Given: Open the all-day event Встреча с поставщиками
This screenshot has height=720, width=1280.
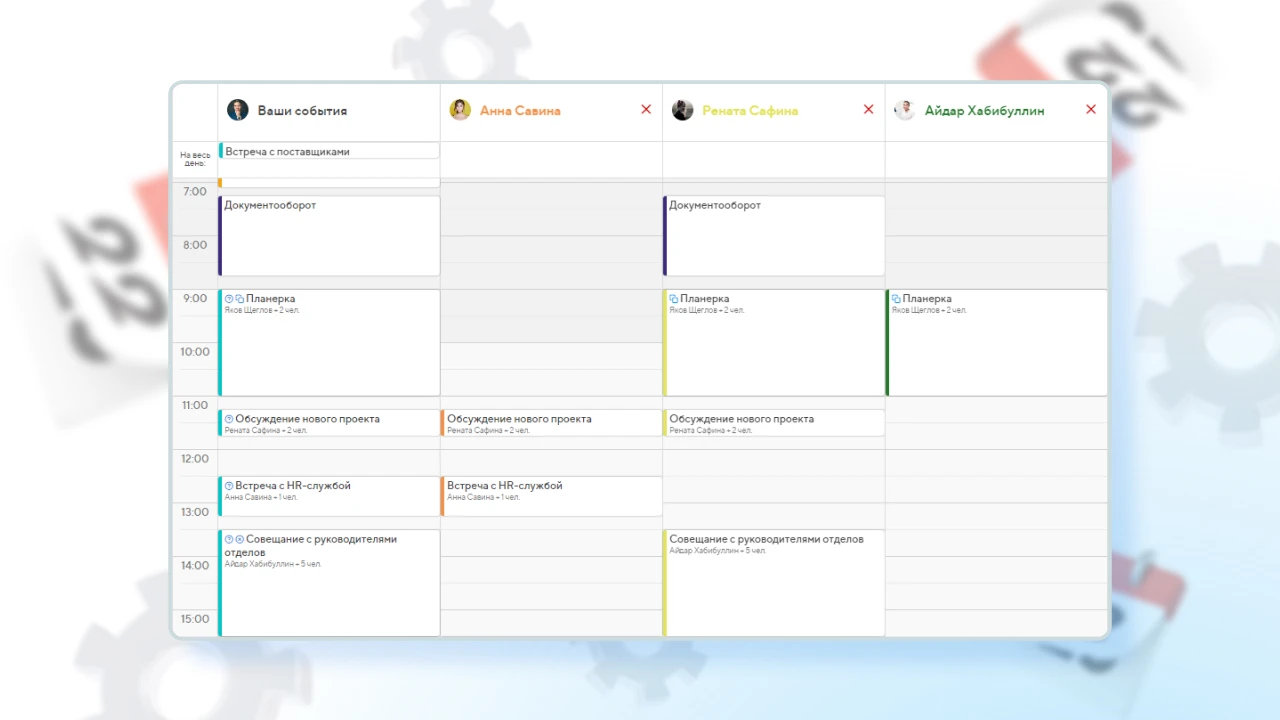Looking at the screenshot, I should 329,151.
